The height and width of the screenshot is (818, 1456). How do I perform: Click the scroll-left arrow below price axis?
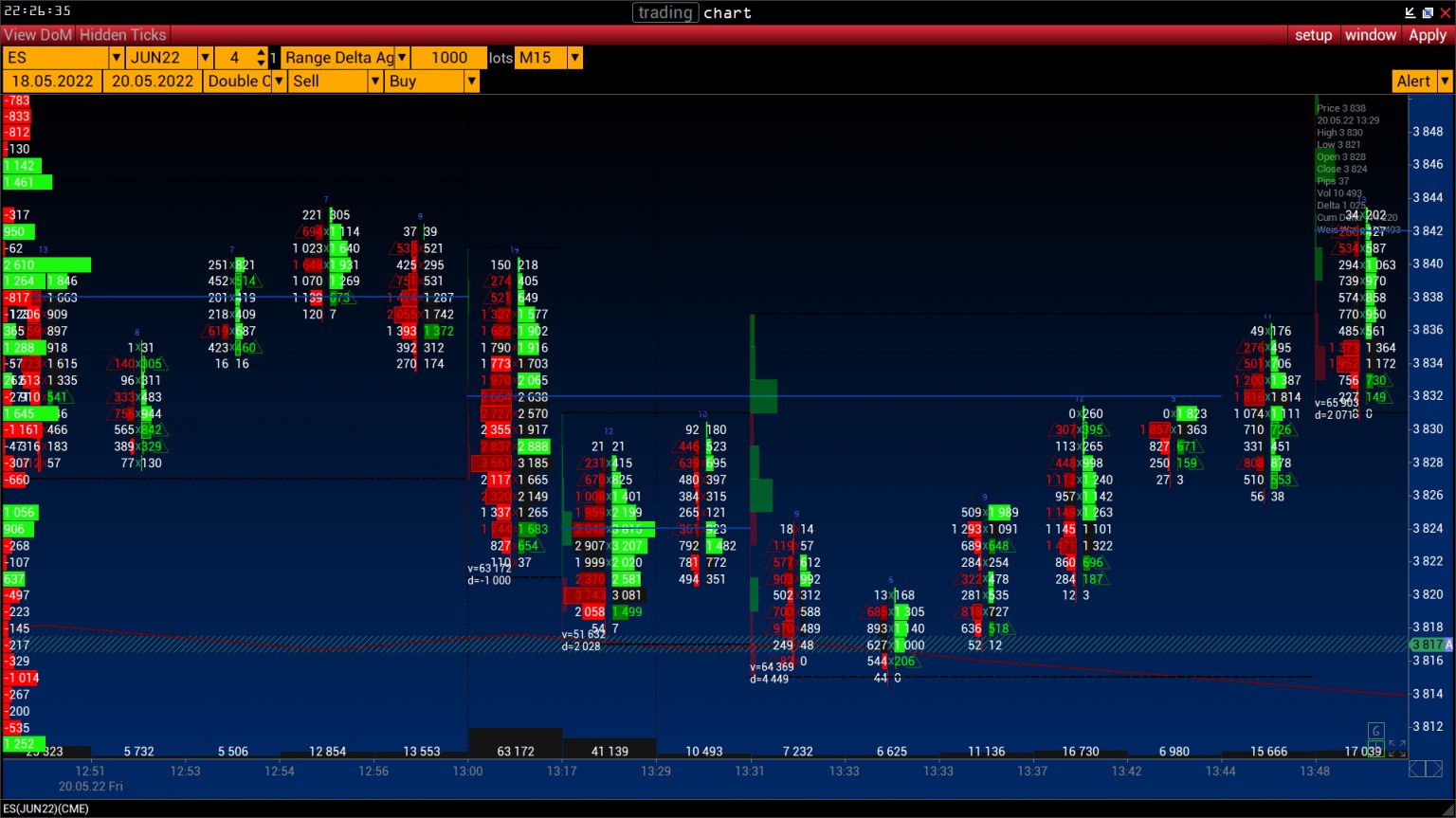[1417, 769]
